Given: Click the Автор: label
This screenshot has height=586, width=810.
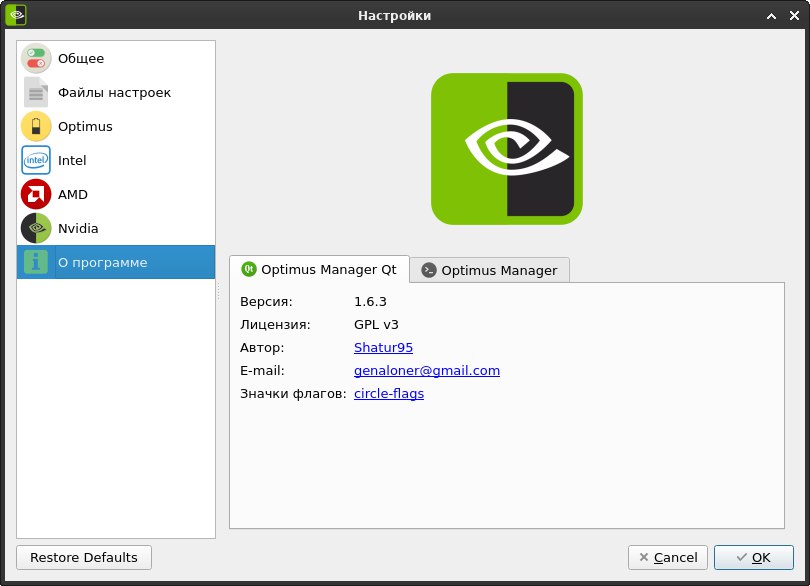Looking at the screenshot, I should coord(262,347).
